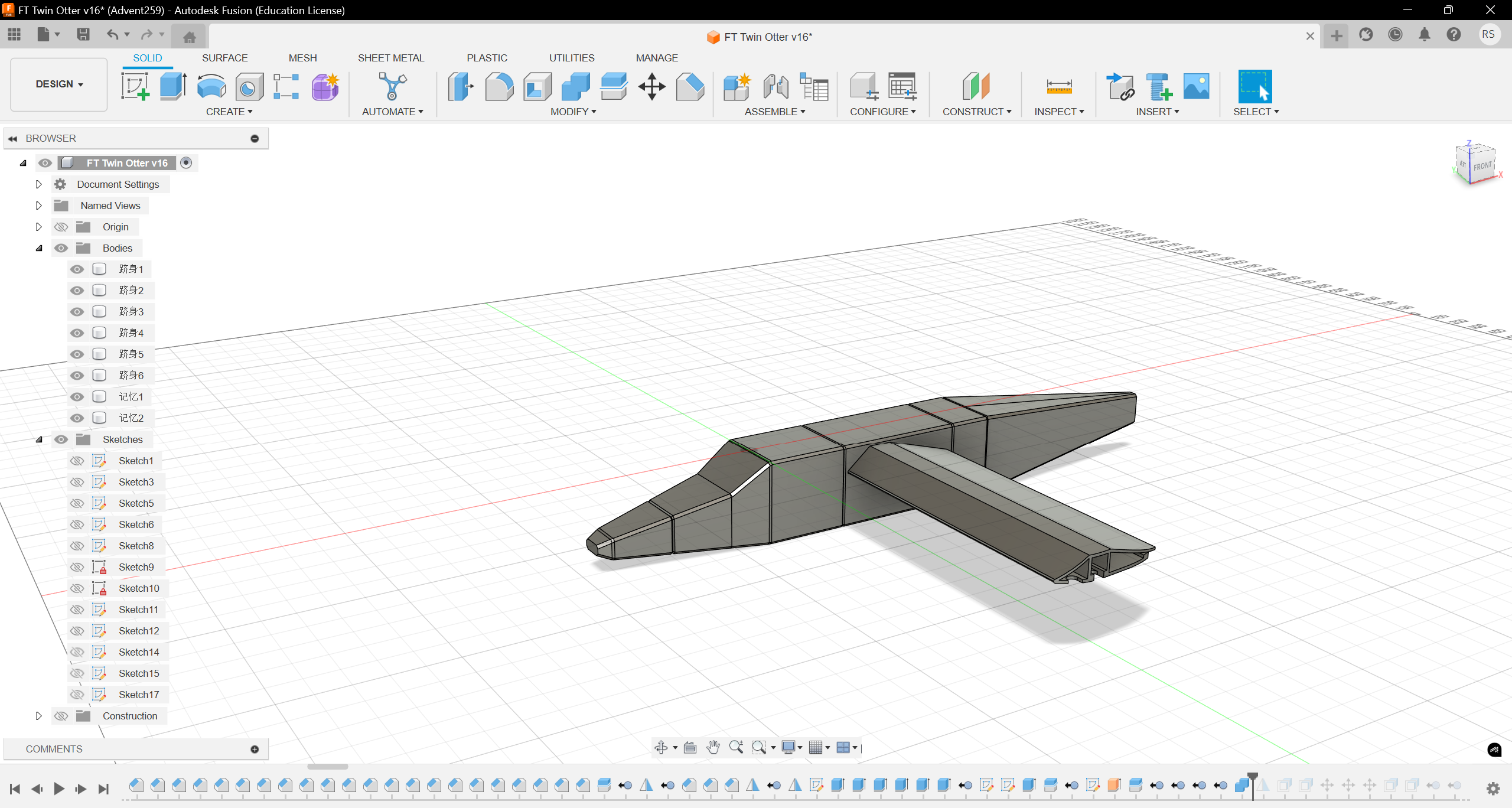Jump to the timeline end
This screenshot has width=1512, height=808.
103,789
